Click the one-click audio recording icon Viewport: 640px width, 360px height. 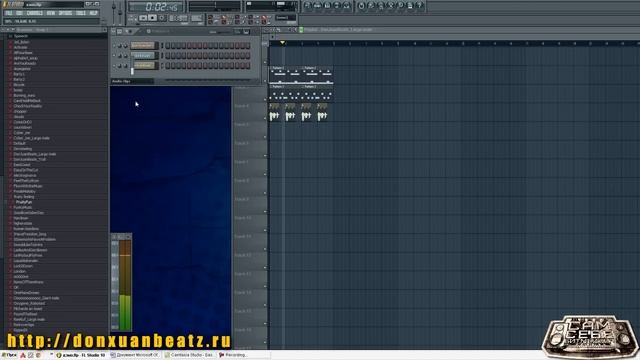[x=400, y=5]
